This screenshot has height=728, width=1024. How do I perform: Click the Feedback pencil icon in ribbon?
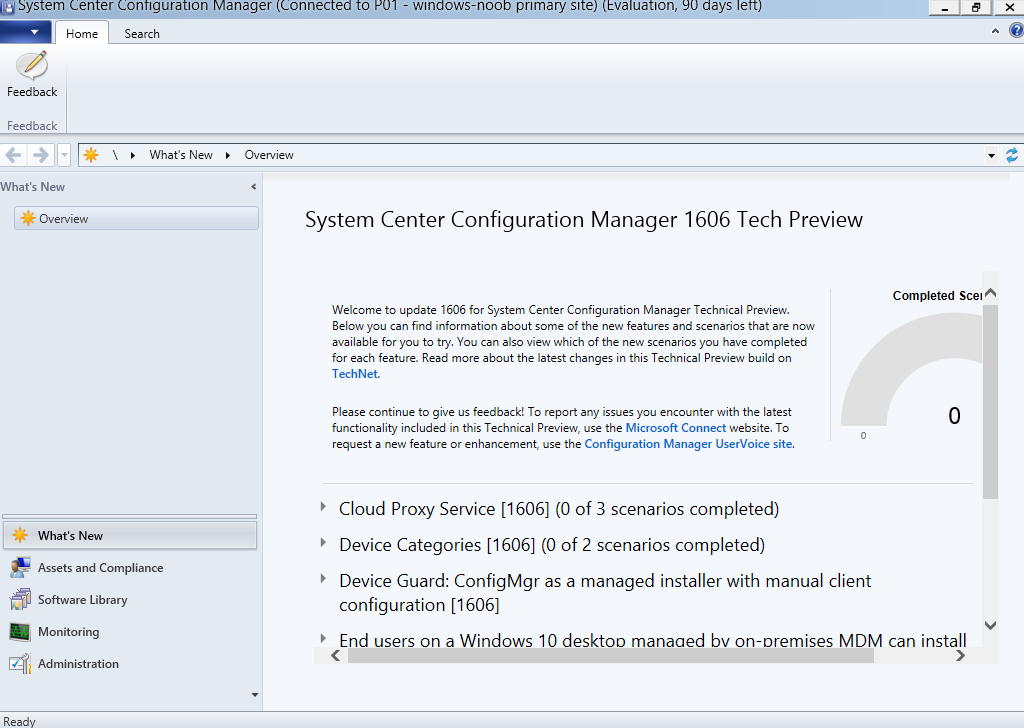(x=32, y=65)
